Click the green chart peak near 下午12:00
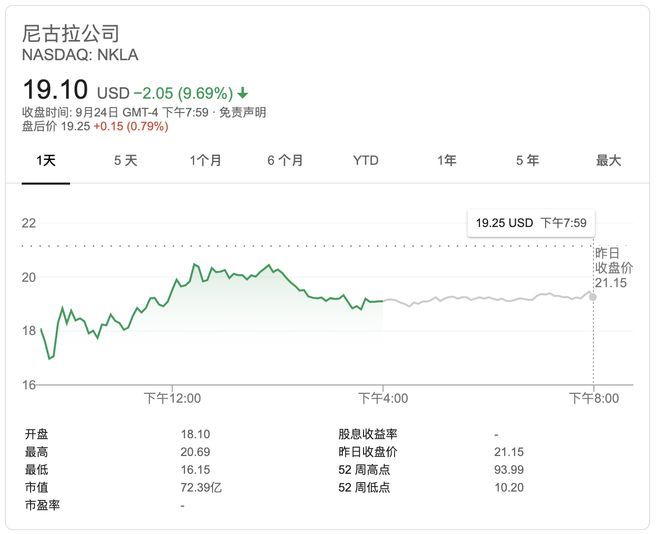This screenshot has height=534, width=660. [x=194, y=264]
